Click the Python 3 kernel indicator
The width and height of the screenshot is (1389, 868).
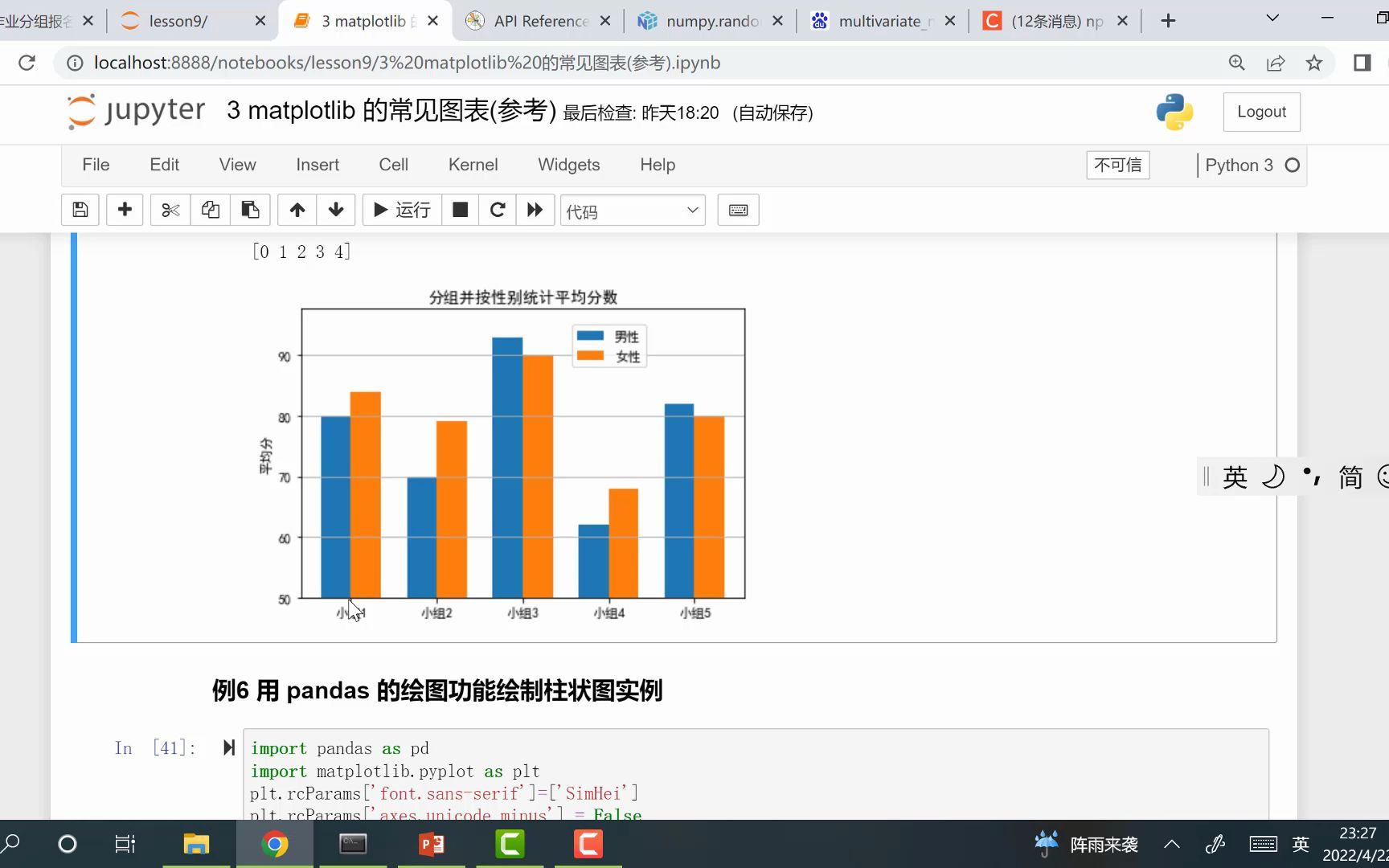coord(1239,165)
